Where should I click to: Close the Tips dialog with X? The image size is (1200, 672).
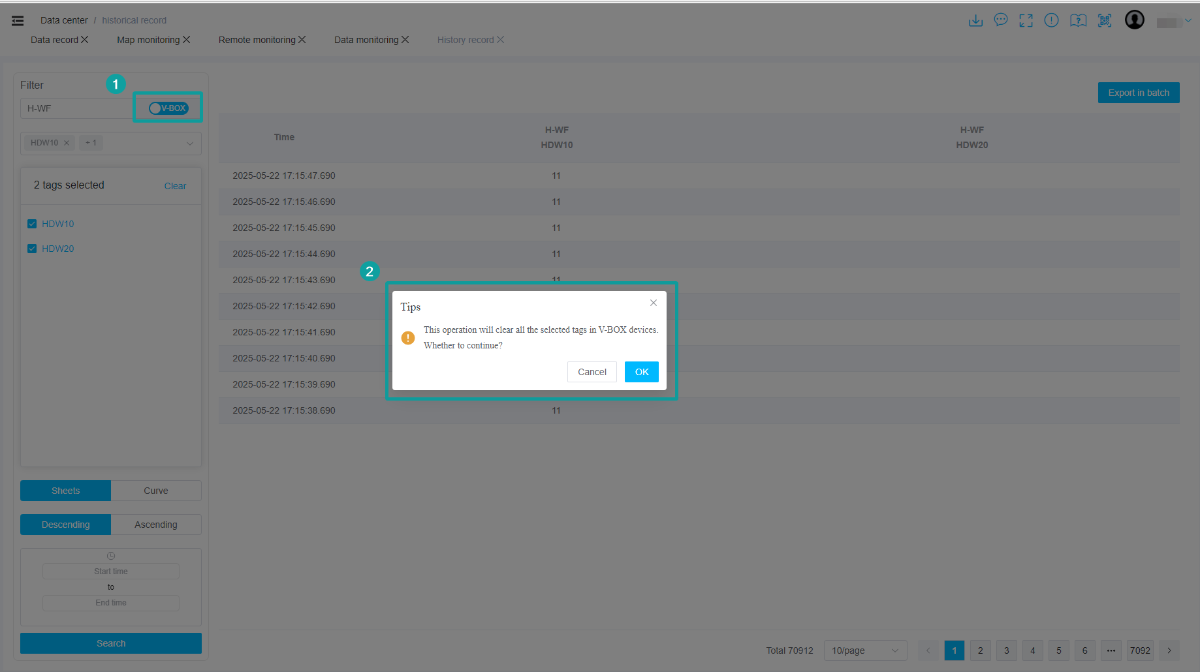(653, 302)
